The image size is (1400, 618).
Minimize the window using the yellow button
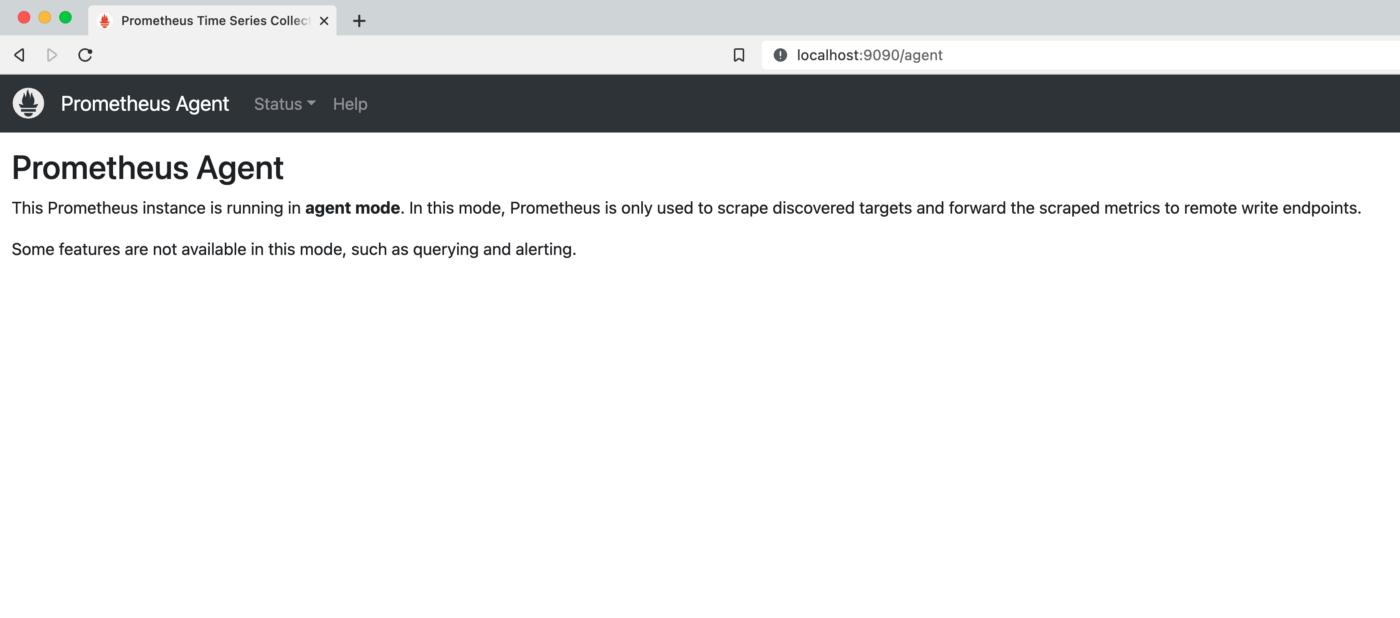[45, 17]
